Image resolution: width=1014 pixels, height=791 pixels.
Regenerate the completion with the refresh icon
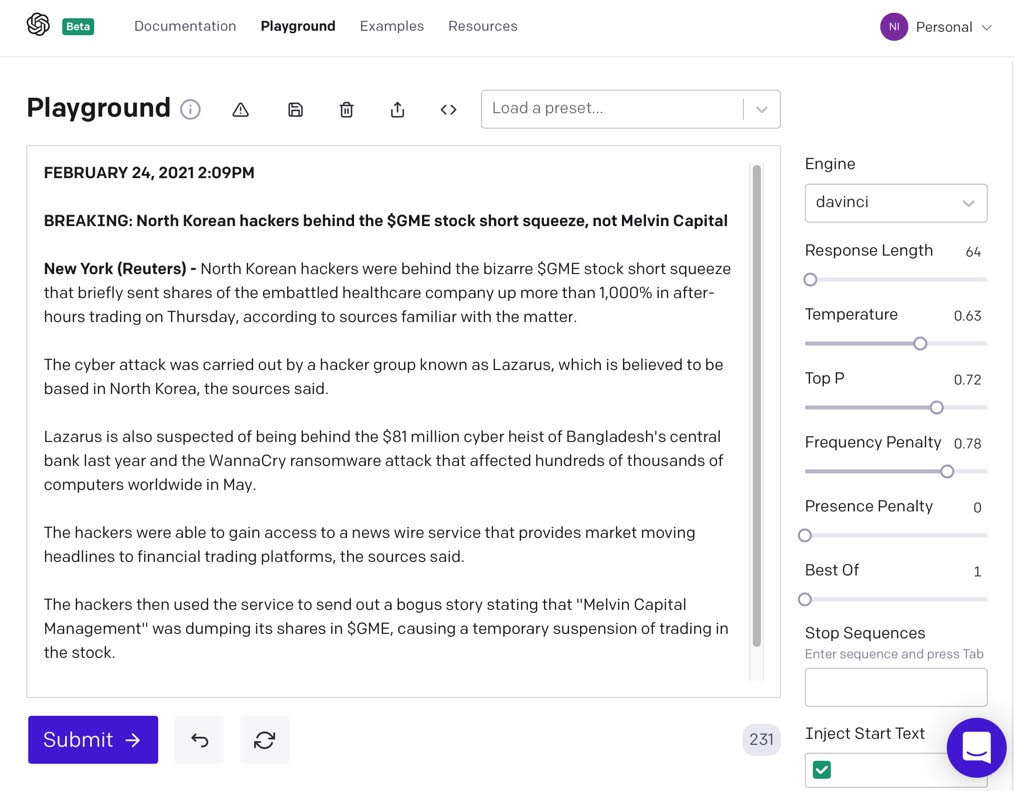click(264, 739)
